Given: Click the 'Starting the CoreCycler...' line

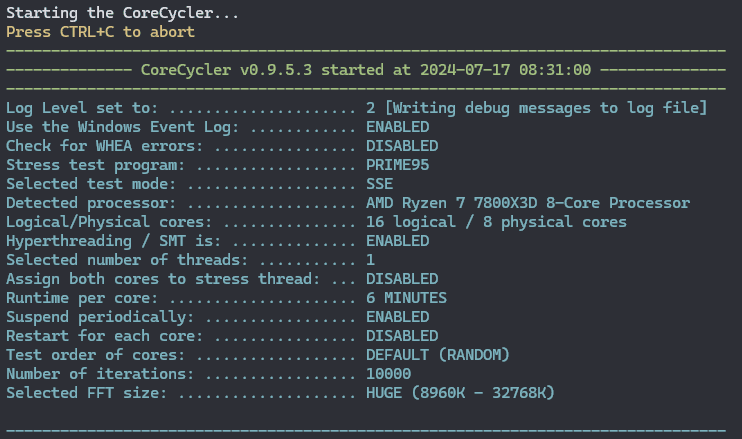Looking at the screenshot, I should [x=122, y=13].
